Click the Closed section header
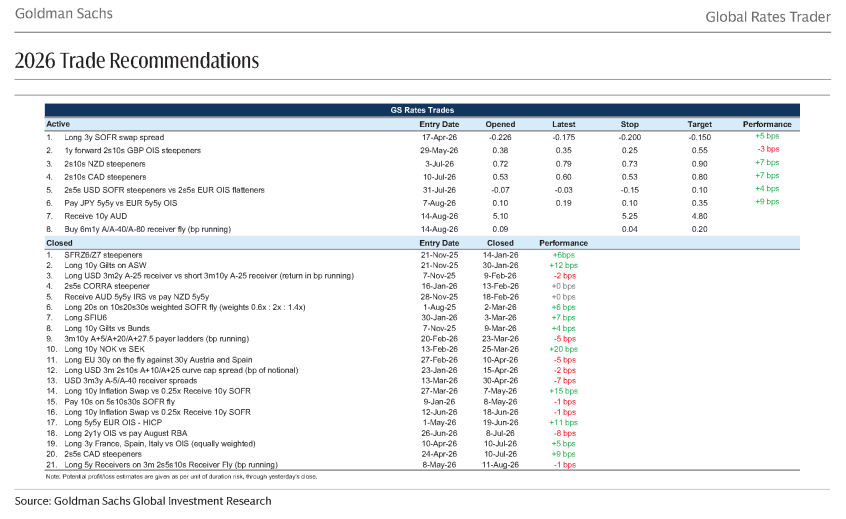The width and height of the screenshot is (846, 519). (x=59, y=243)
